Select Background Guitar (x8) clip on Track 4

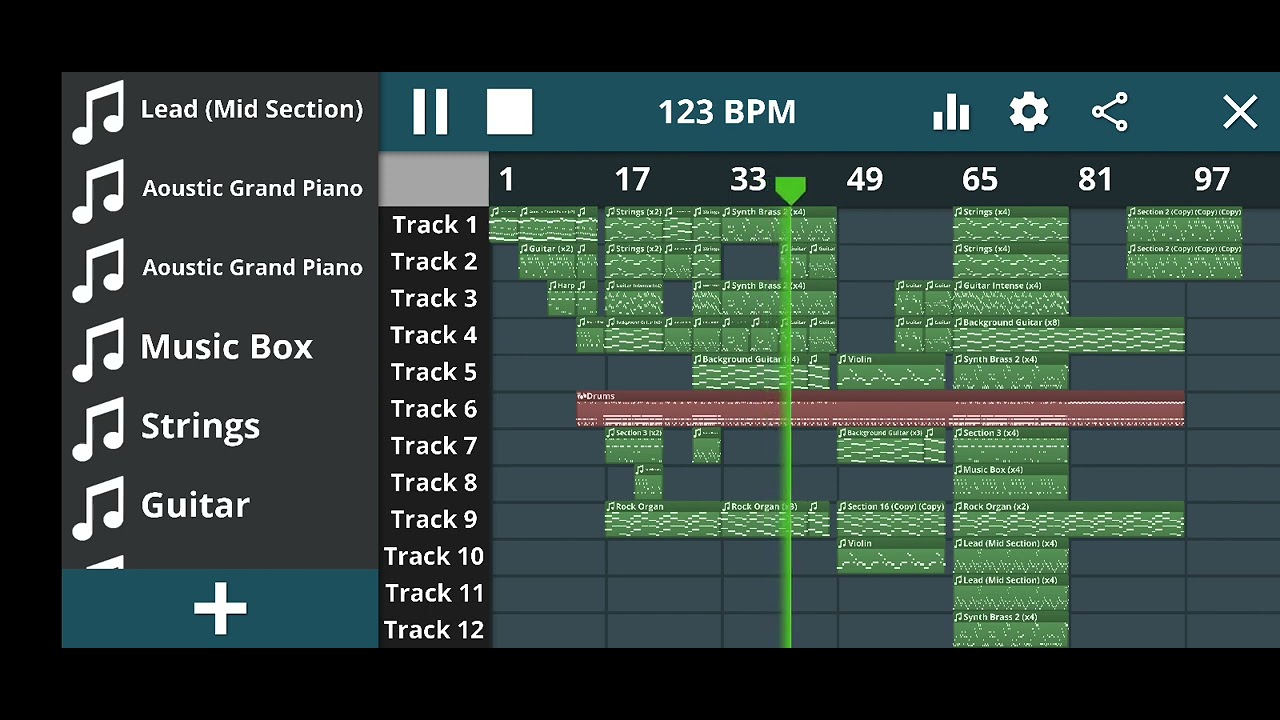[1068, 336]
